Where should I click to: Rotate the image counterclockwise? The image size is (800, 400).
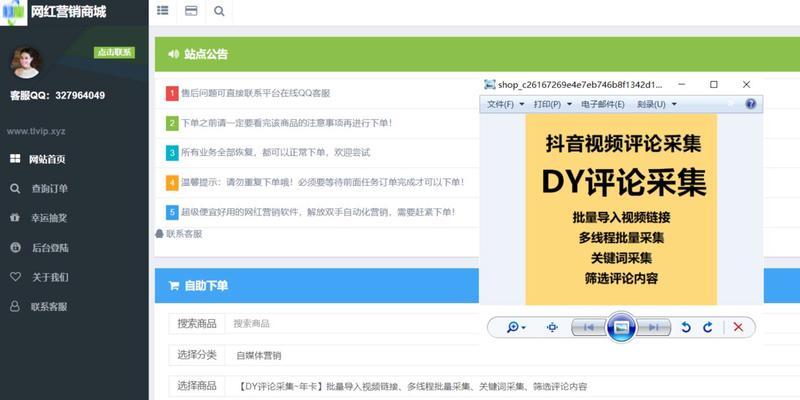tap(686, 327)
